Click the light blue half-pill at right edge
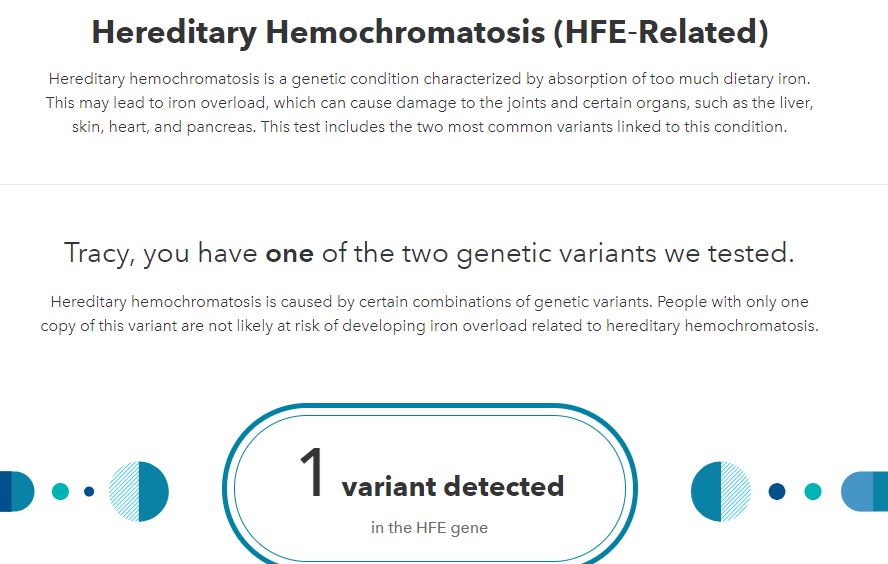888x564 pixels. click(x=866, y=491)
